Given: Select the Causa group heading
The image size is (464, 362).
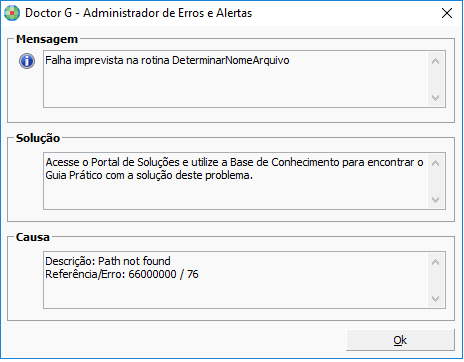Looking at the screenshot, I should [x=33, y=237].
